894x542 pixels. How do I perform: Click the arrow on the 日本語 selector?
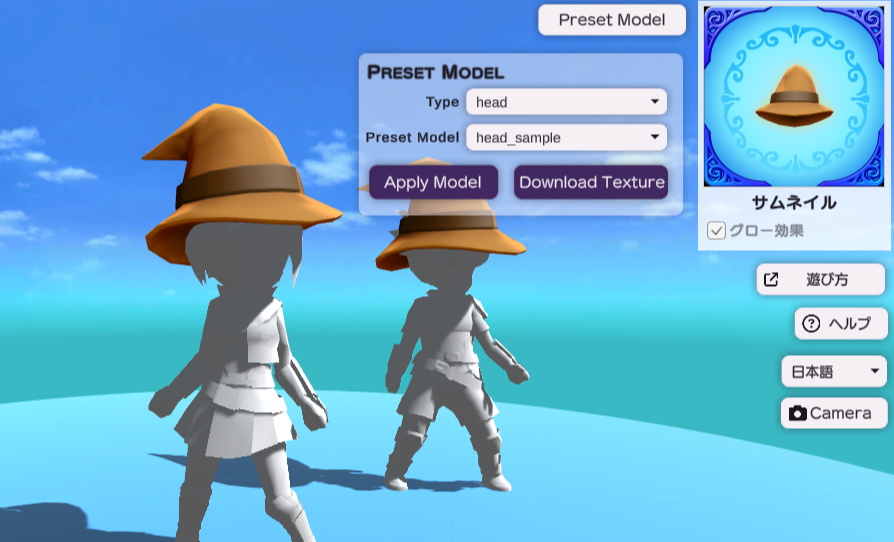pos(876,372)
